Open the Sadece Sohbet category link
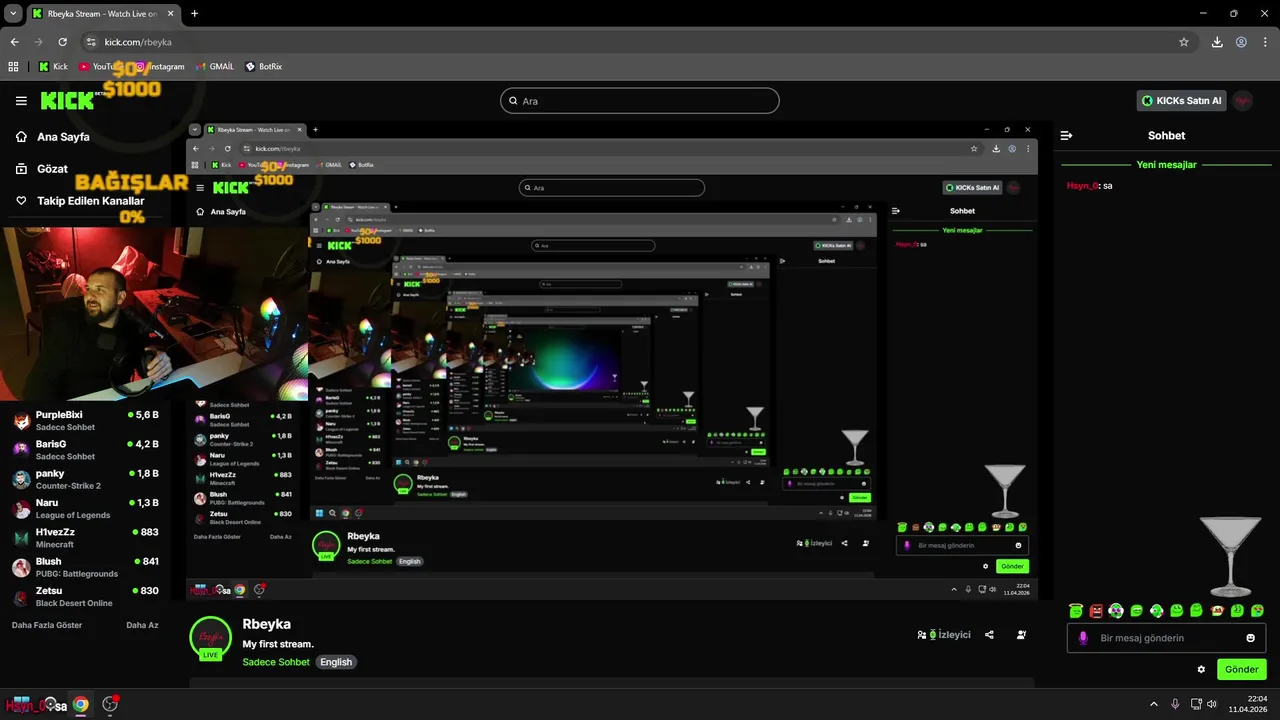This screenshot has height=720, width=1280. coord(276,662)
